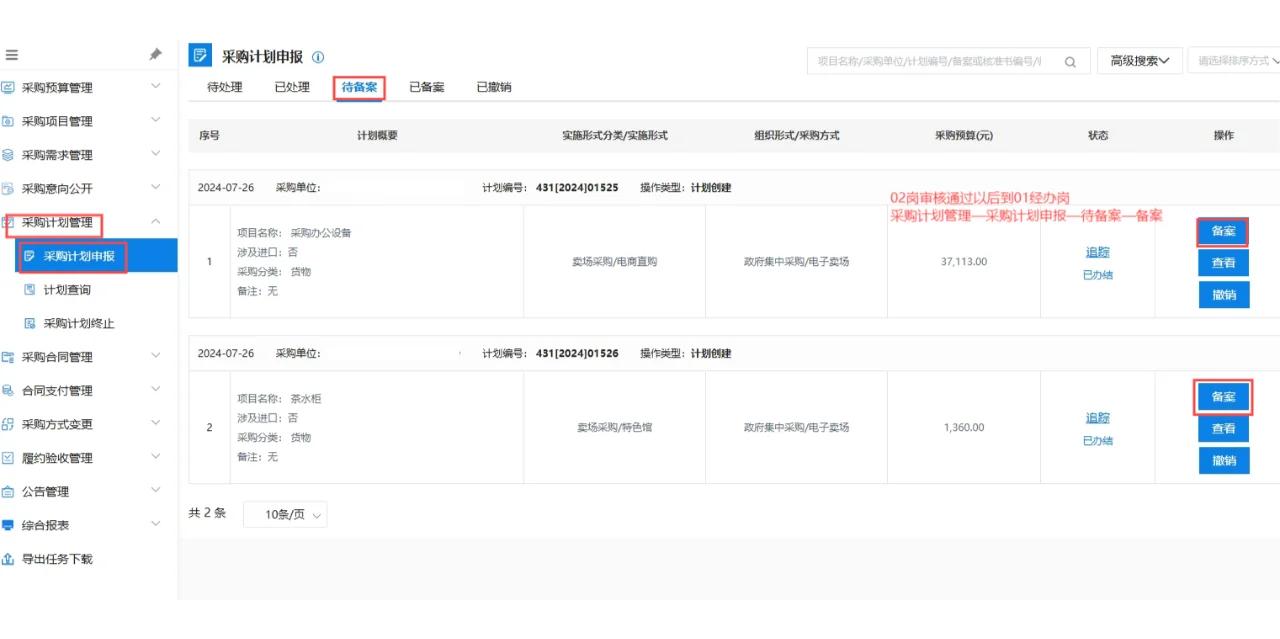Screen dimensions: 1280x639
Task: Click the search magnifier icon
Action: 1070,61
